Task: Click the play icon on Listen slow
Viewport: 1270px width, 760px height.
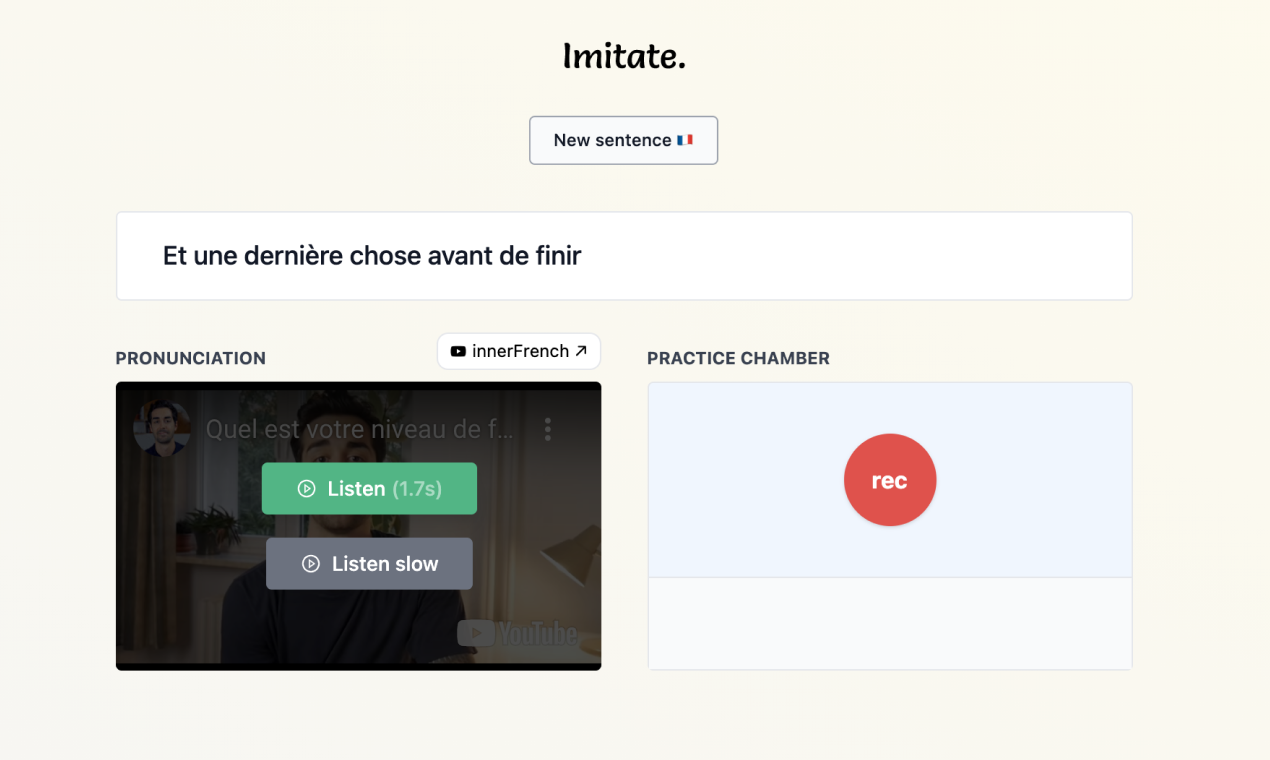Action: (310, 563)
